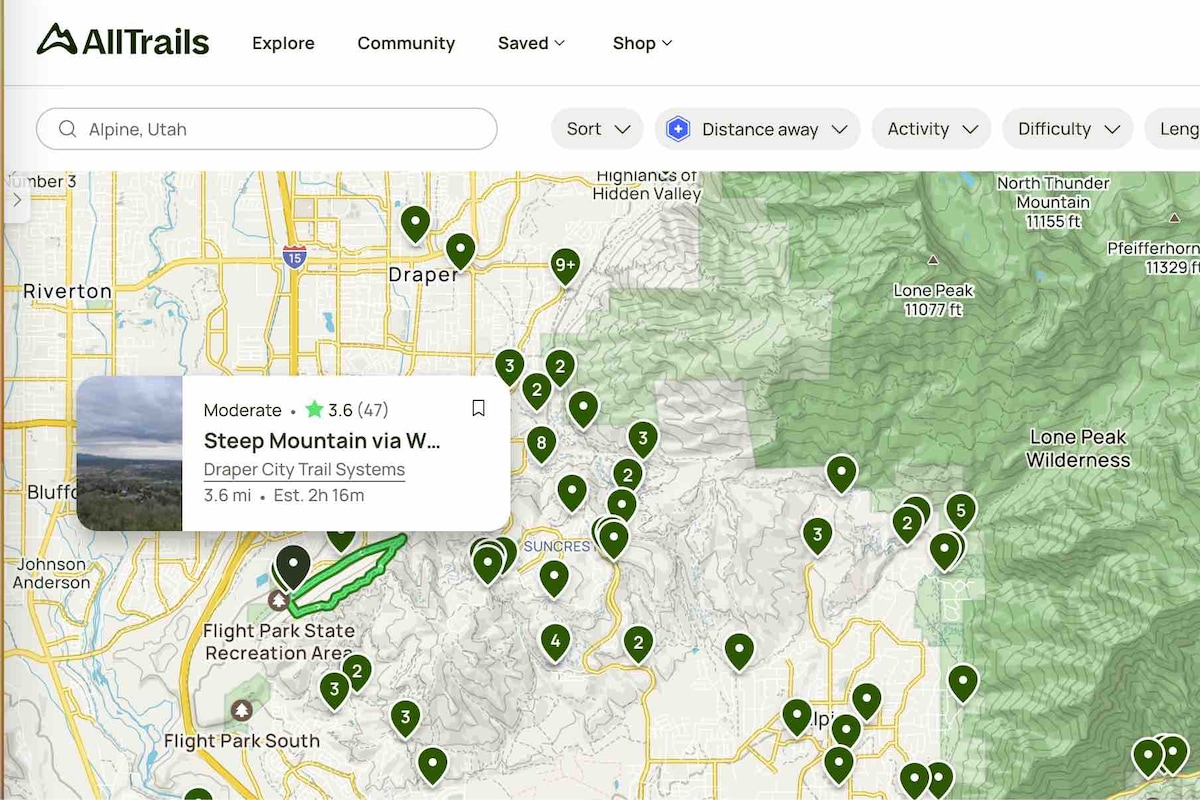Open the Draper City Trail Systems link
Viewport: 1200px width, 800px height.
click(304, 470)
